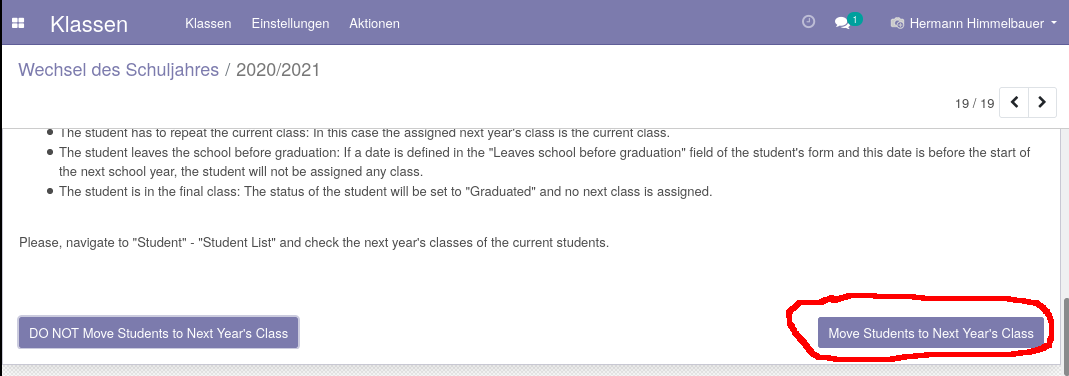Click the green notification badge showing 1
The height and width of the screenshot is (376, 1069).
[x=856, y=18]
